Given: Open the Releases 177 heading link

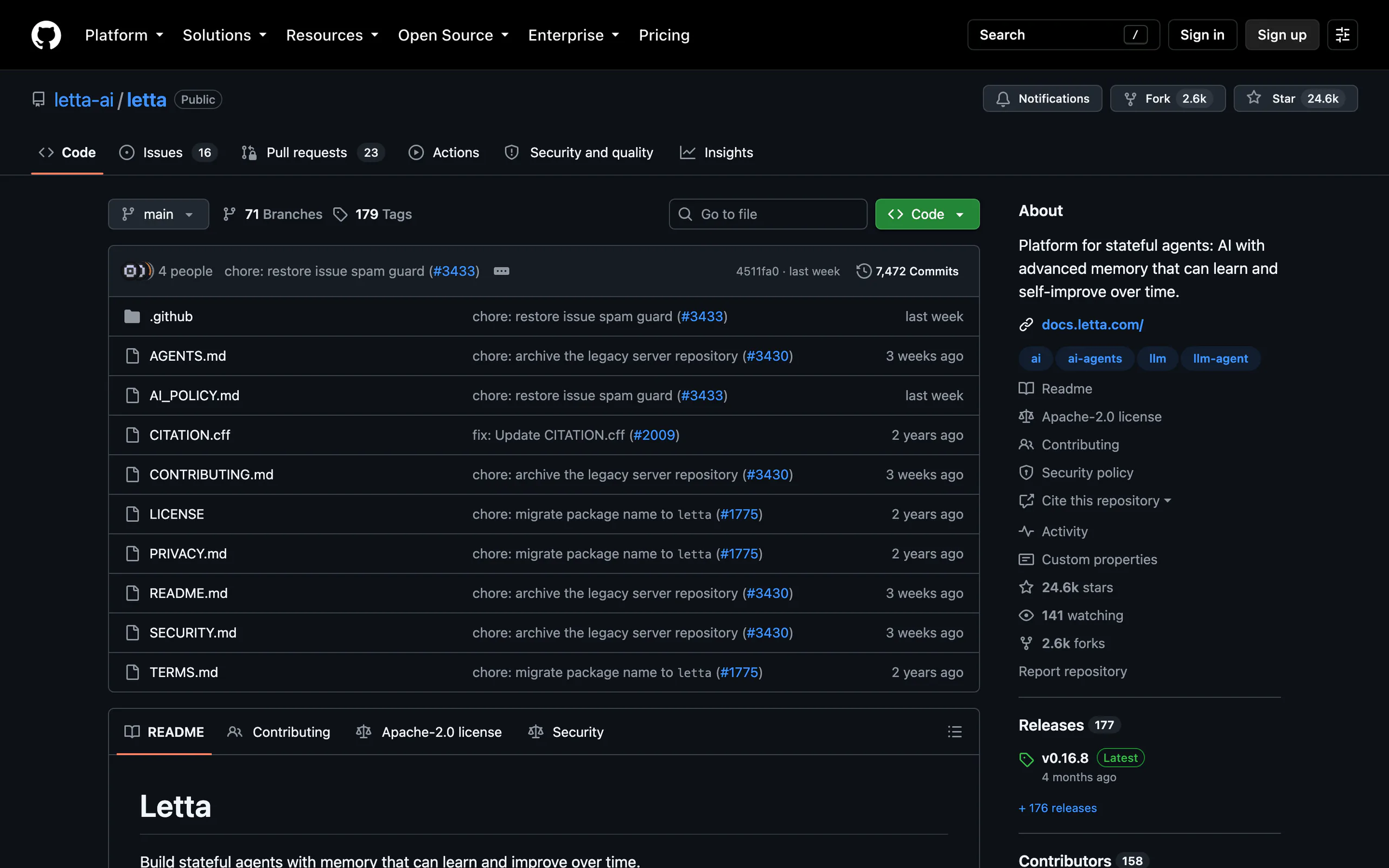Looking at the screenshot, I should (x=1069, y=726).
